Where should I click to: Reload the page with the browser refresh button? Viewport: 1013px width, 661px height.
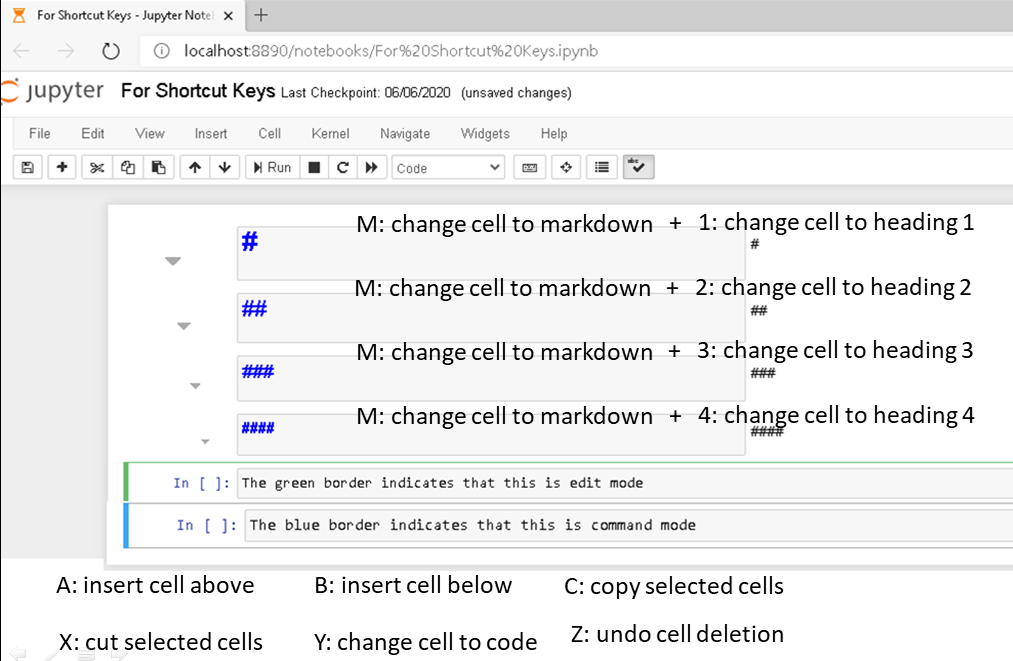pos(110,50)
